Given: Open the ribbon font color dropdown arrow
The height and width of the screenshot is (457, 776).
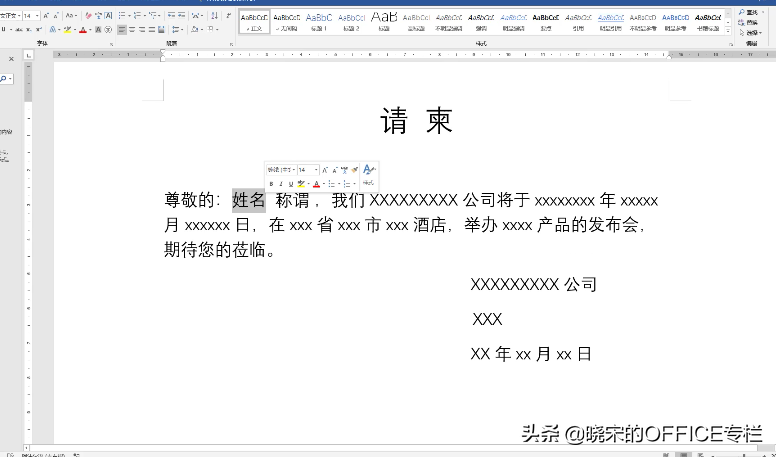Looking at the screenshot, I should click(x=91, y=29).
